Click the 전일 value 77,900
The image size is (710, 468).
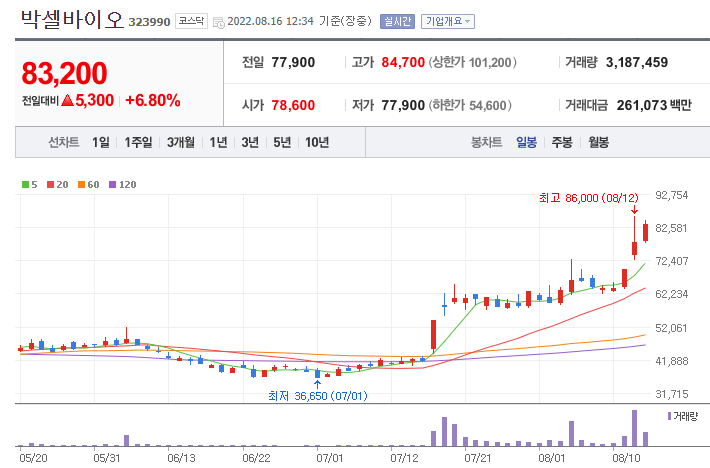point(293,62)
